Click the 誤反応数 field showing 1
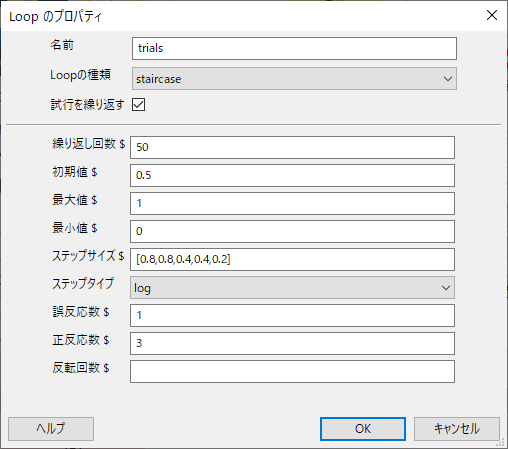The height and width of the screenshot is (449, 508). [x=292, y=315]
